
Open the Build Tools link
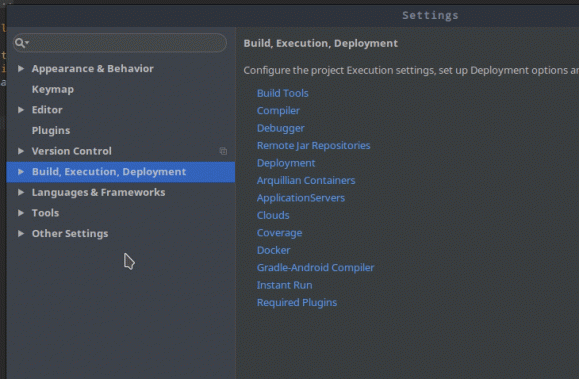pyautogui.click(x=283, y=93)
